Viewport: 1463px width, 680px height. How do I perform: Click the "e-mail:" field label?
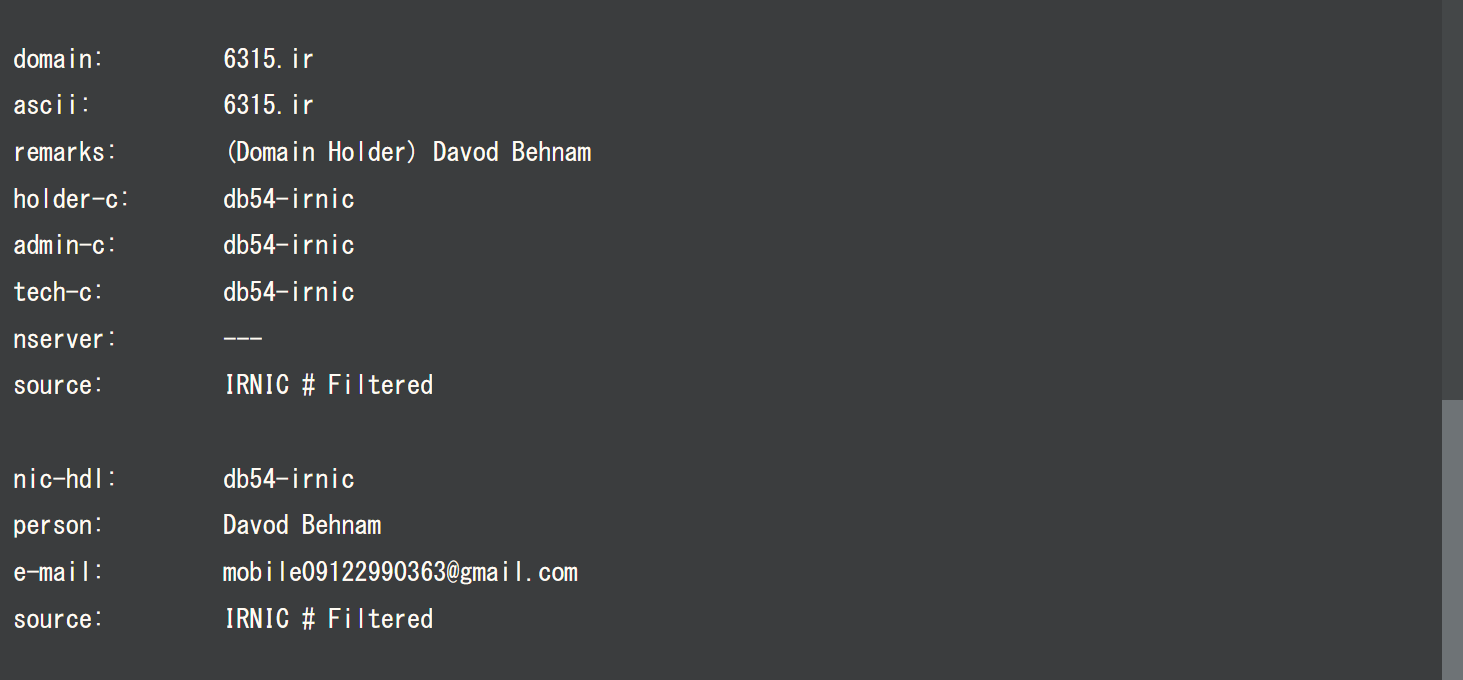click(x=58, y=572)
